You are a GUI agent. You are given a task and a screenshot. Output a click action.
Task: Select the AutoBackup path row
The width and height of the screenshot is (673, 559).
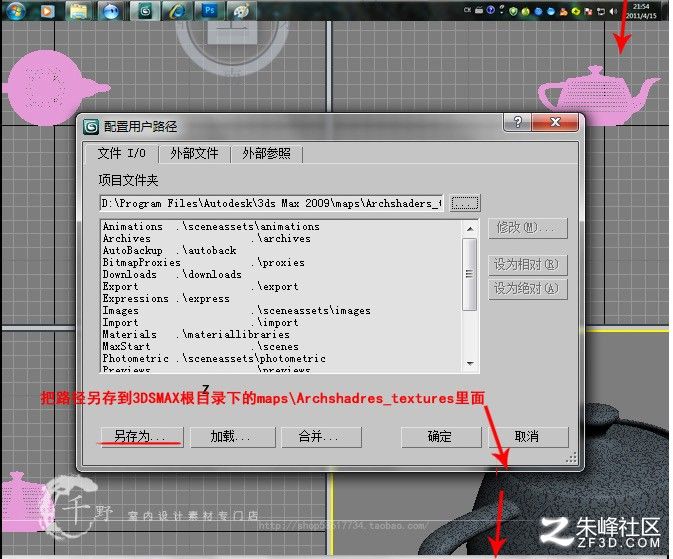click(281, 250)
